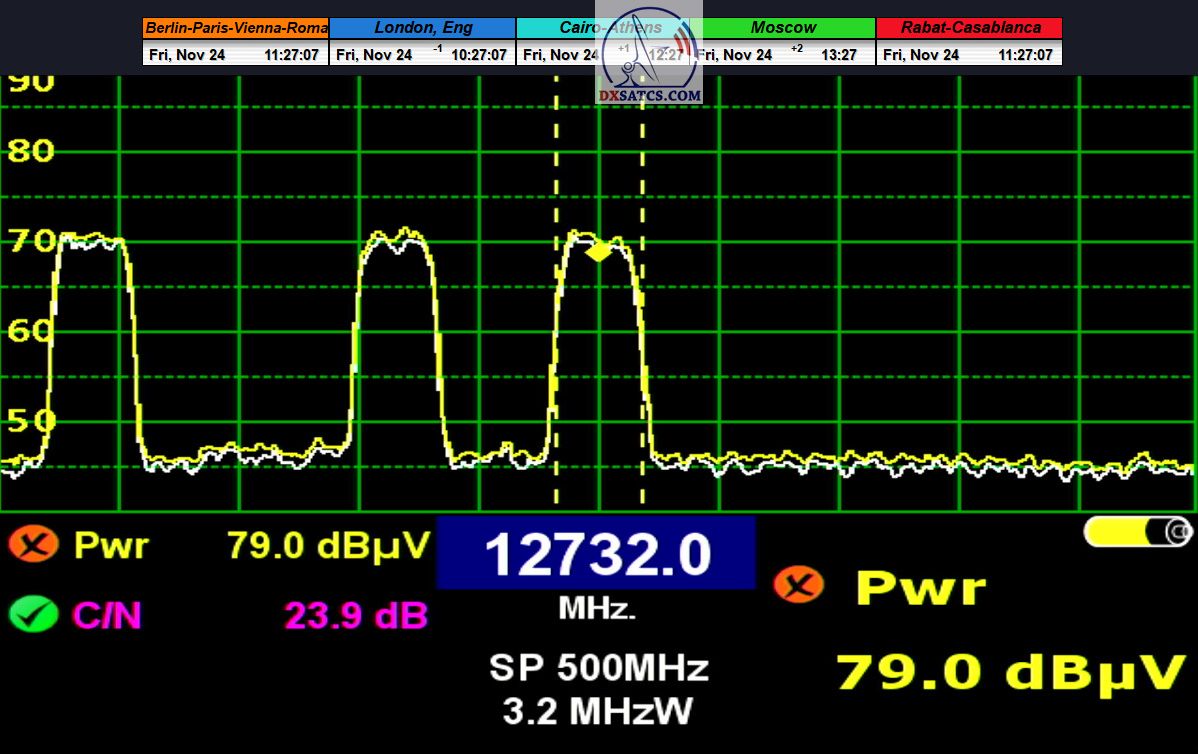This screenshot has width=1198, height=754.
Task: Click the leftmost signal peak on the spectrum
Action: (x=90, y=242)
